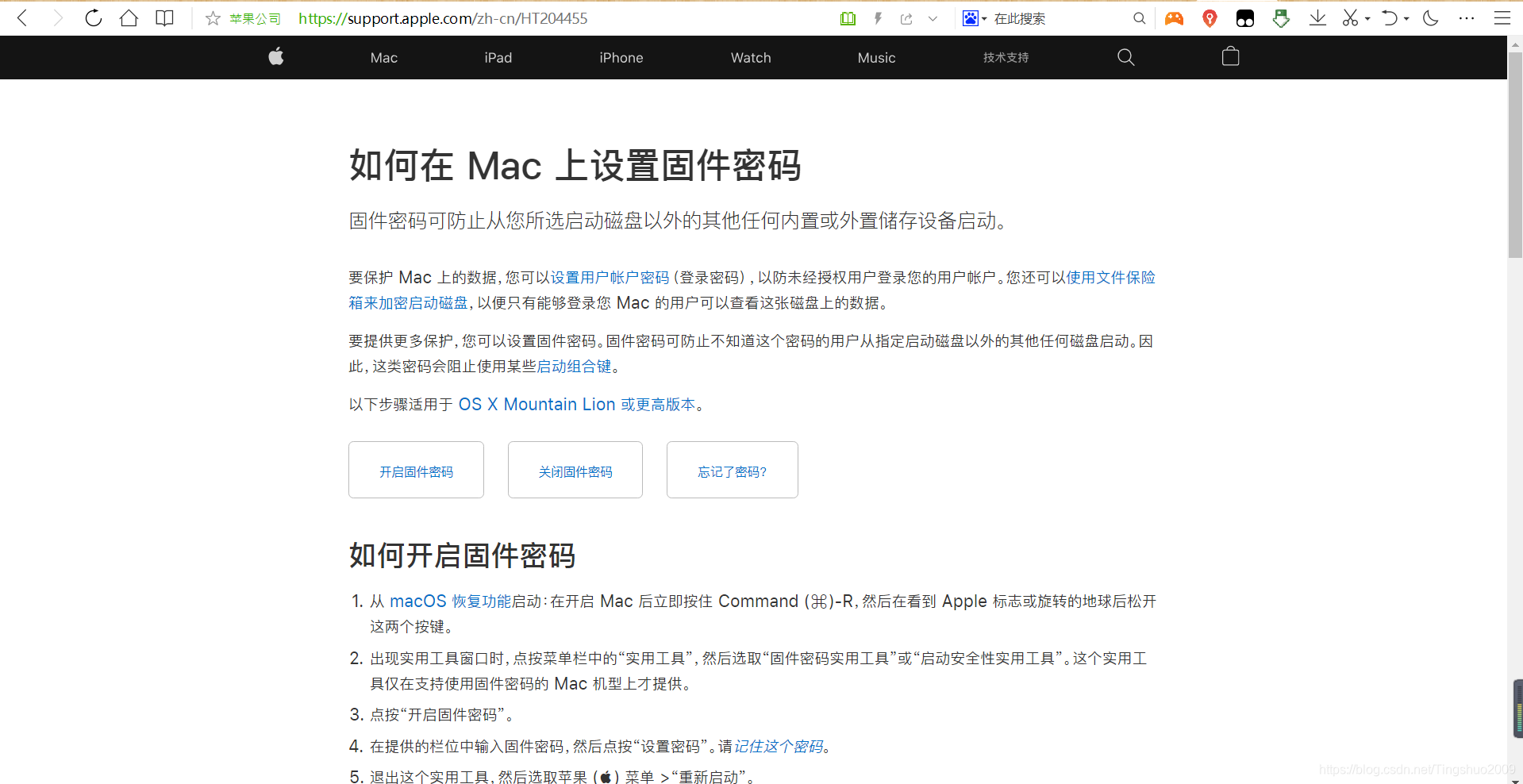Open the orange game controller extension
Screen dimensions: 1523x784
[x=1174, y=18]
